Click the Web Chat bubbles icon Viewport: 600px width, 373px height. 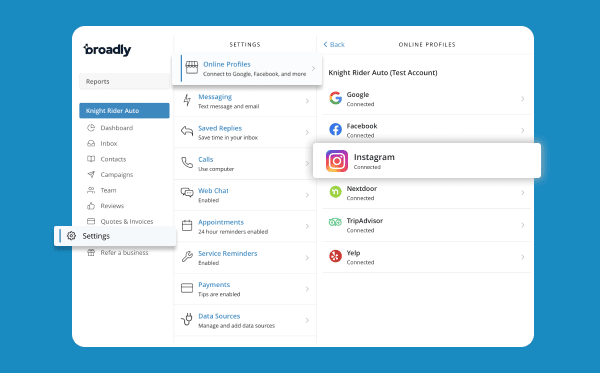[x=187, y=192]
